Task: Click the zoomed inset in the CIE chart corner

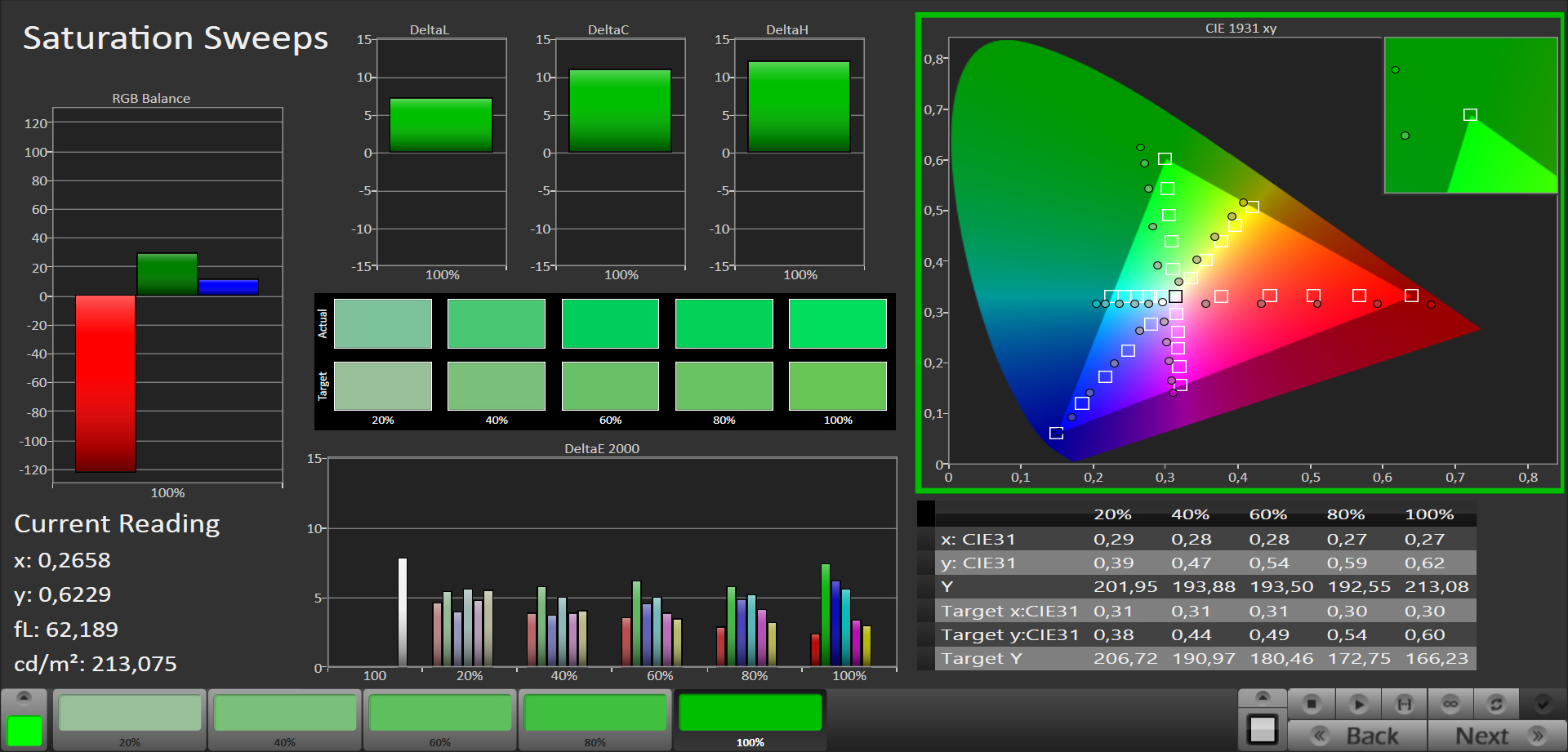Action: point(1471,115)
